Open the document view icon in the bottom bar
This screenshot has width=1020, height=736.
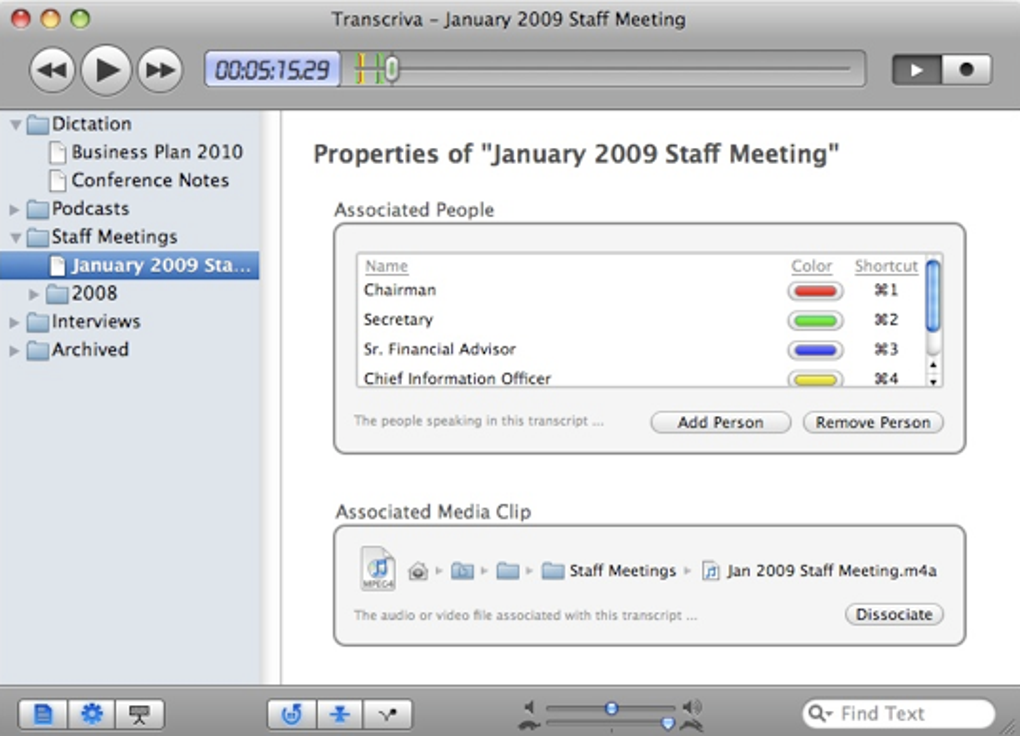pos(43,714)
